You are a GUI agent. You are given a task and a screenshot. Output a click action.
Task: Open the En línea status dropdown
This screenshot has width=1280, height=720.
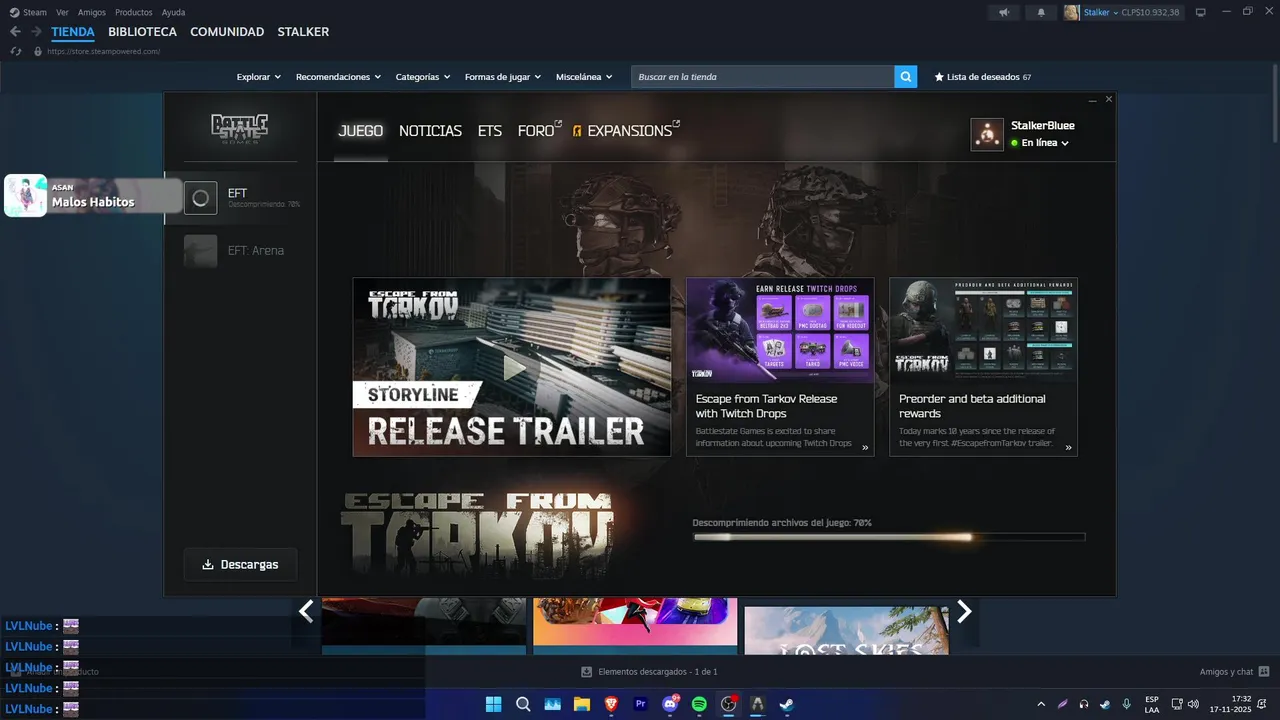click(1040, 143)
